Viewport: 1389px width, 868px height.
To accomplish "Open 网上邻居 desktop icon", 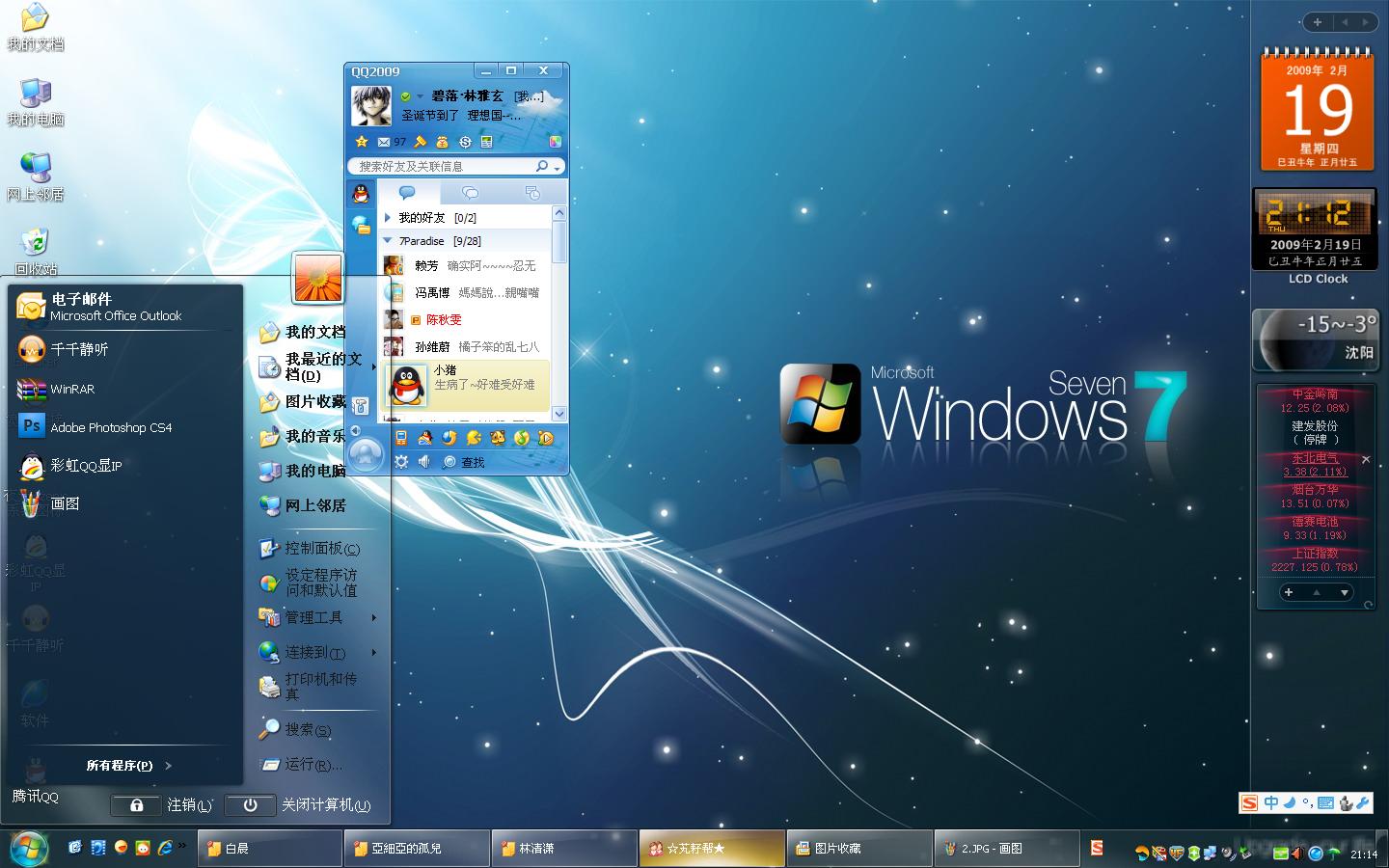I will 36,177.
